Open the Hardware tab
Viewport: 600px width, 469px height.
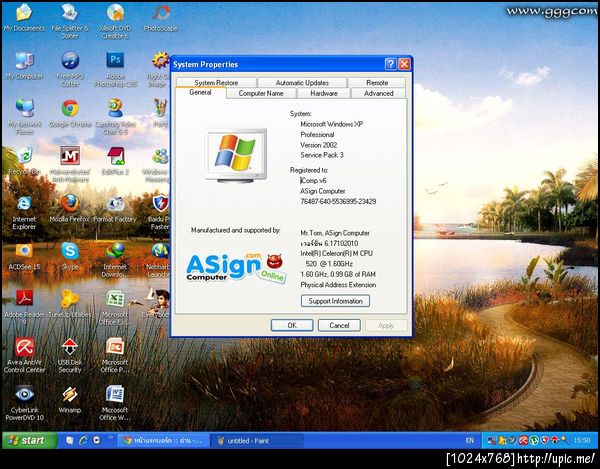[324, 93]
